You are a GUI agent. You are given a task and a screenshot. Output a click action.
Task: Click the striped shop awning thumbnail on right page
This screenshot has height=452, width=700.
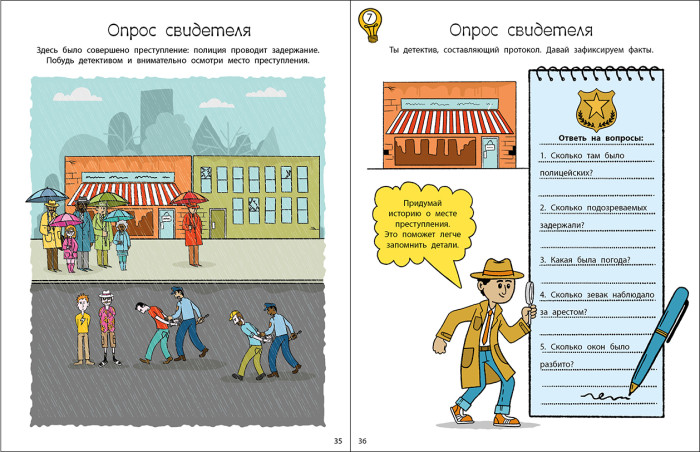click(x=450, y=121)
